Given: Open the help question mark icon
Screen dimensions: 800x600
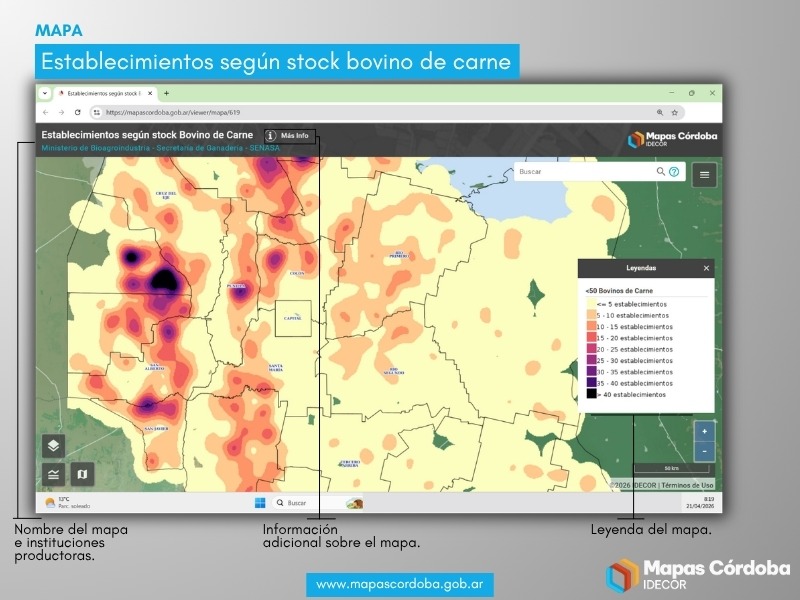Looking at the screenshot, I should (x=674, y=172).
